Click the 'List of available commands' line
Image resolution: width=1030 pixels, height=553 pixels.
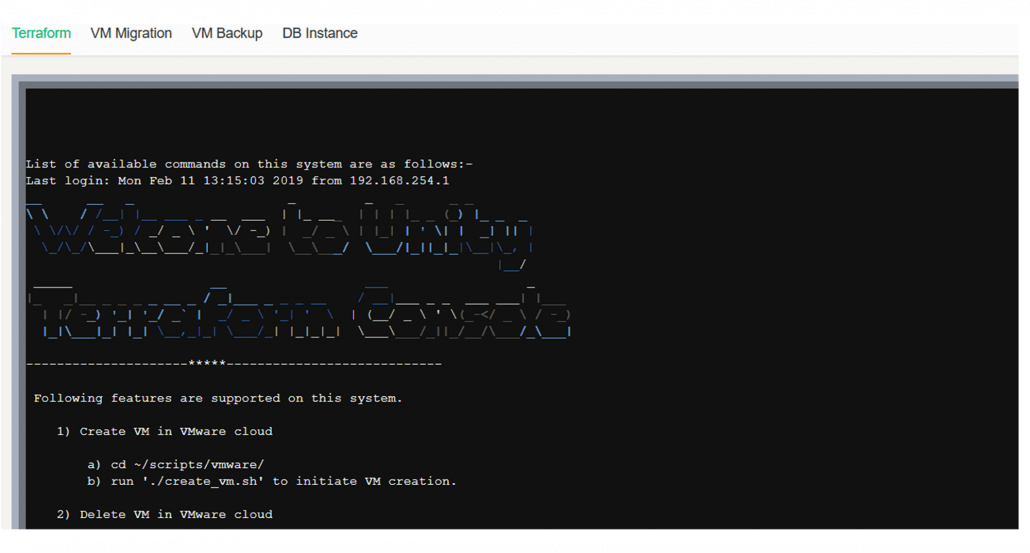pyautogui.click(x=250, y=164)
